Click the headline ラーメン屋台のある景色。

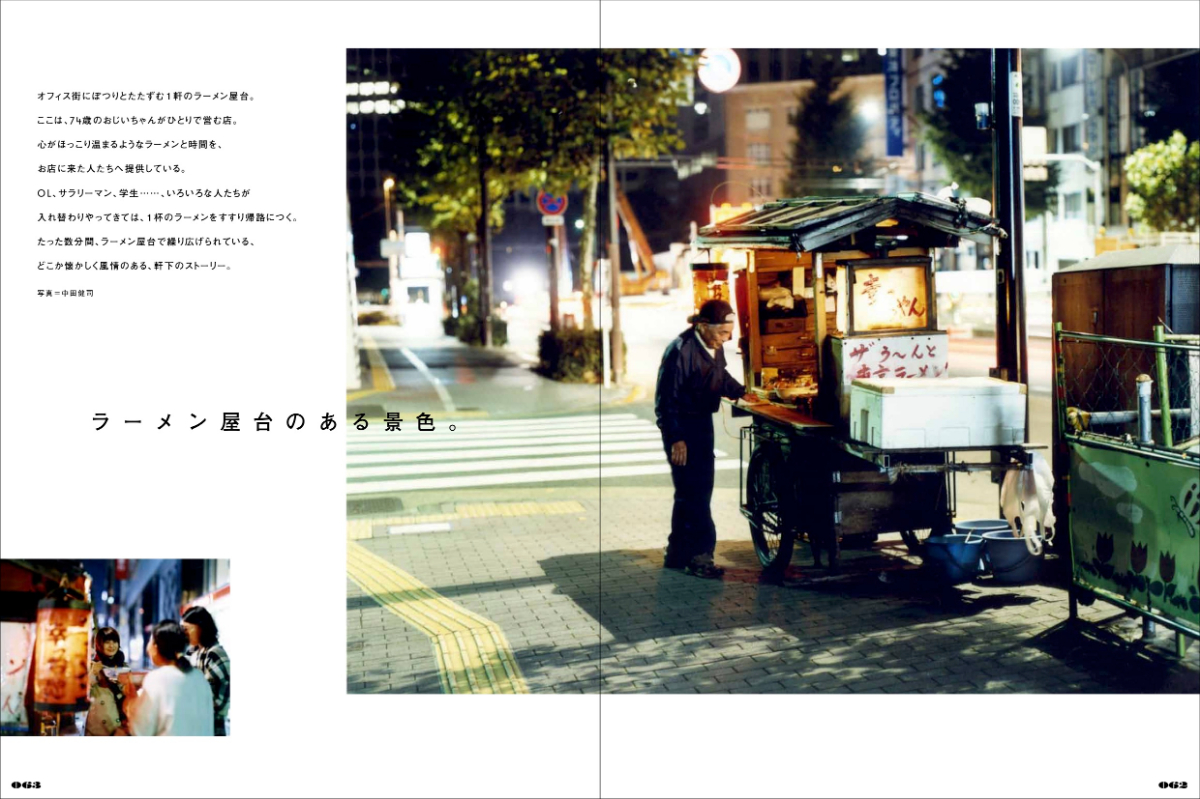(x=276, y=422)
